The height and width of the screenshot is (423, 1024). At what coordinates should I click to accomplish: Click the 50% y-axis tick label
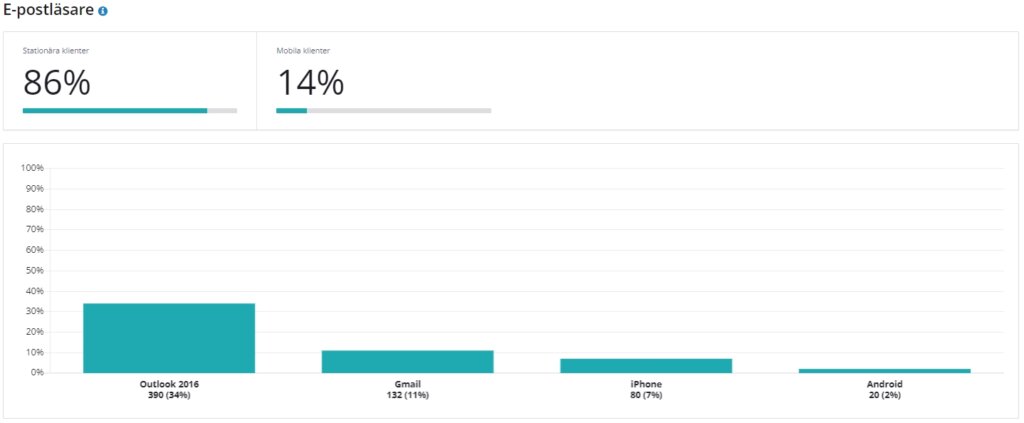[34, 270]
